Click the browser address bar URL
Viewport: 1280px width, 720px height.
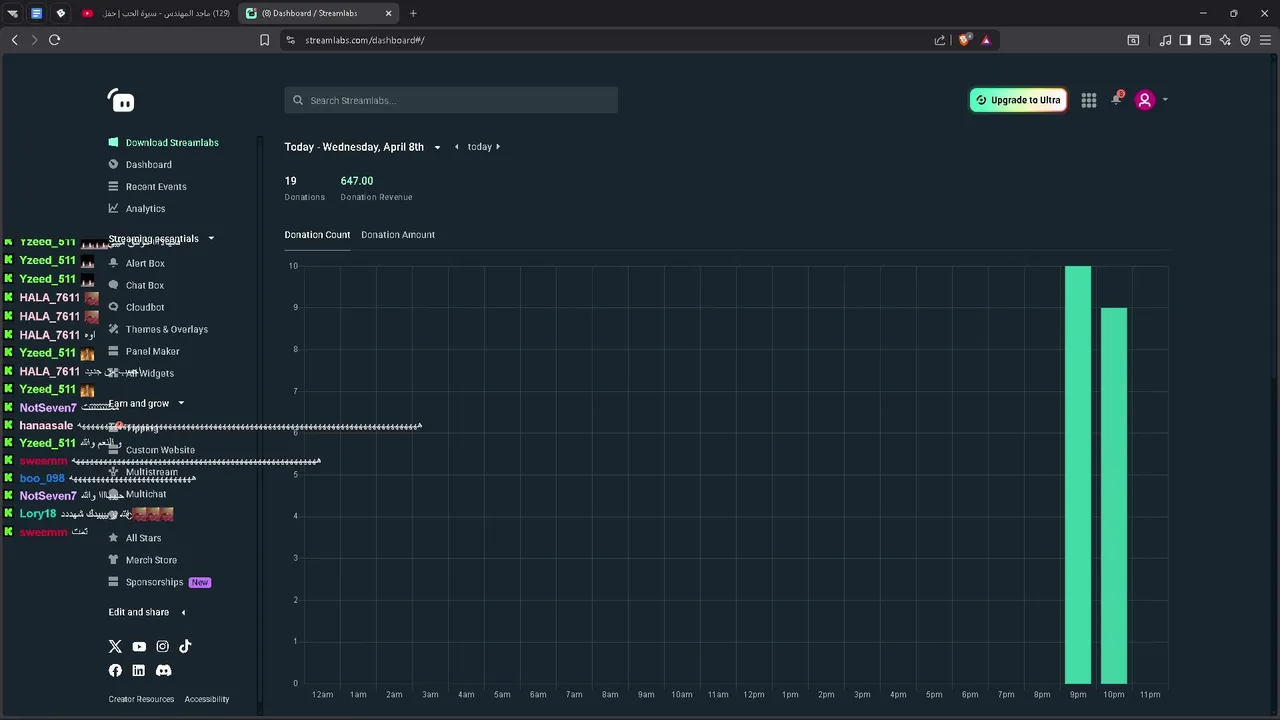[365, 40]
